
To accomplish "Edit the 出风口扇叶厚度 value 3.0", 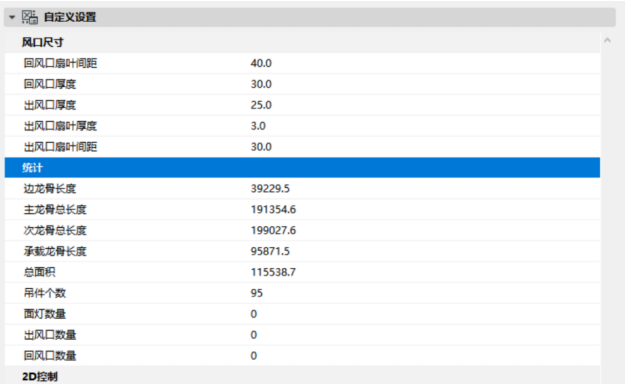I will [258, 126].
